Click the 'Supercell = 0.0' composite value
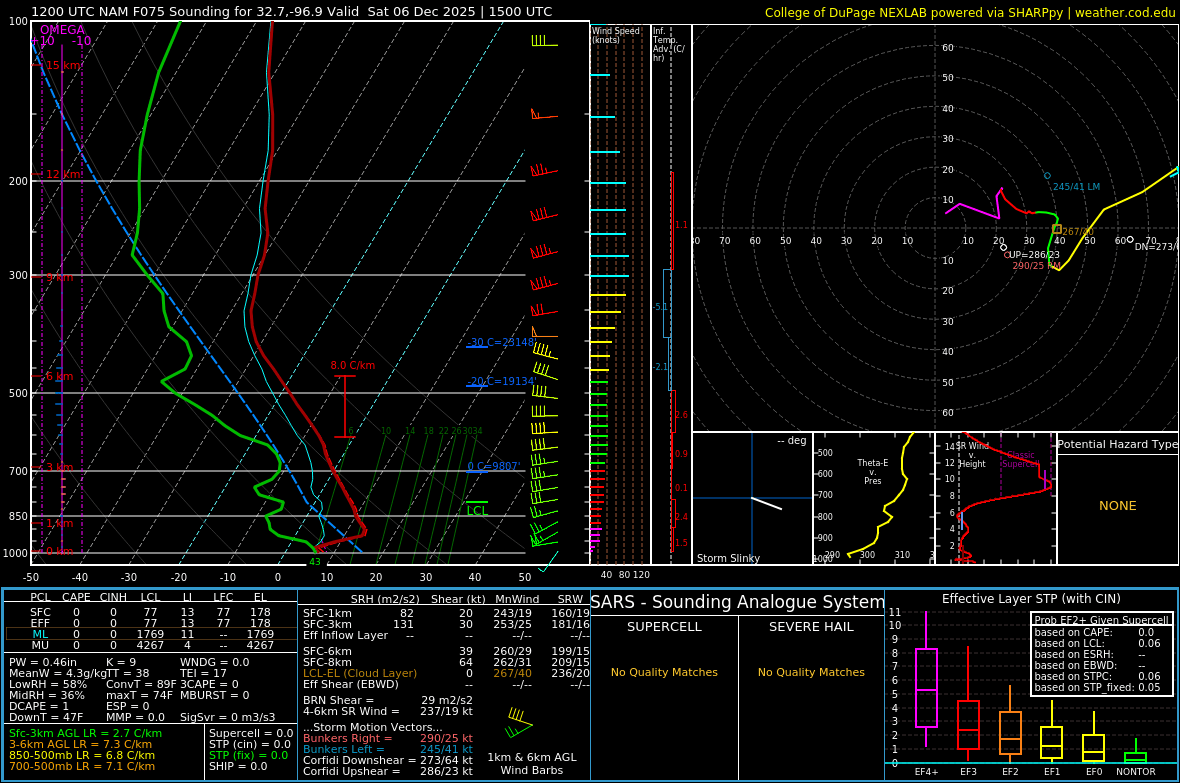The height and width of the screenshot is (783, 1180). [251, 733]
